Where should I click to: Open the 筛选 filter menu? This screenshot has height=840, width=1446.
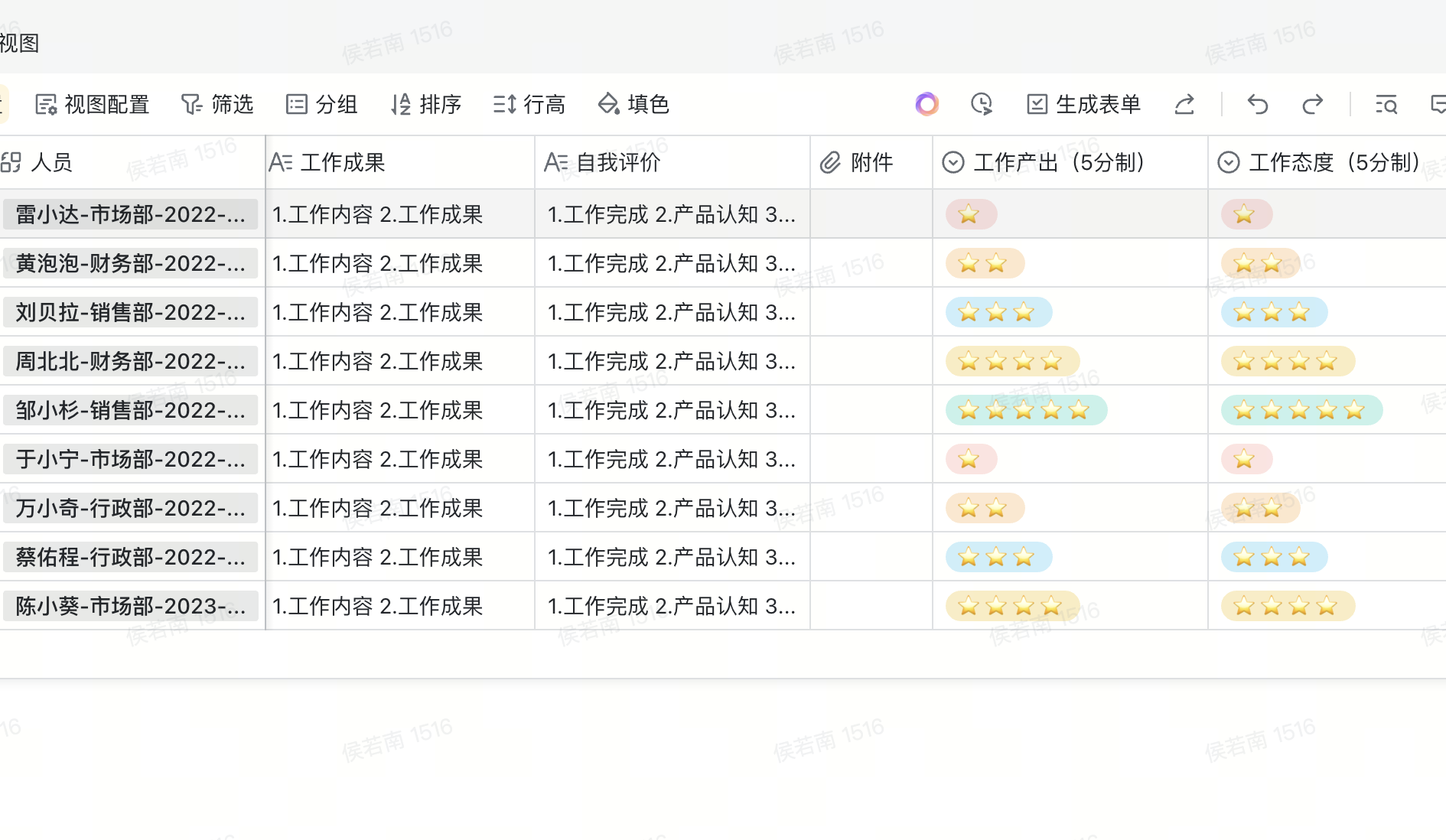point(217,104)
